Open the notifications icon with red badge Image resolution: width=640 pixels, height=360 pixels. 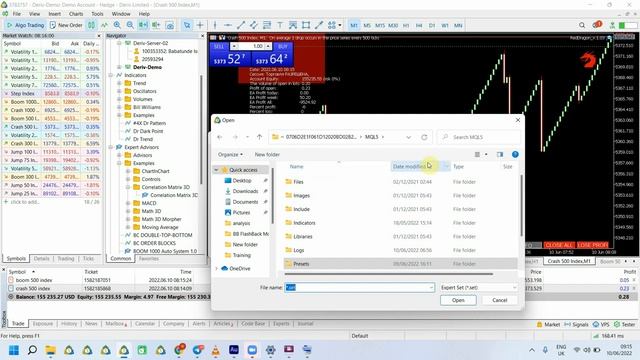pyautogui.click(x=597, y=25)
